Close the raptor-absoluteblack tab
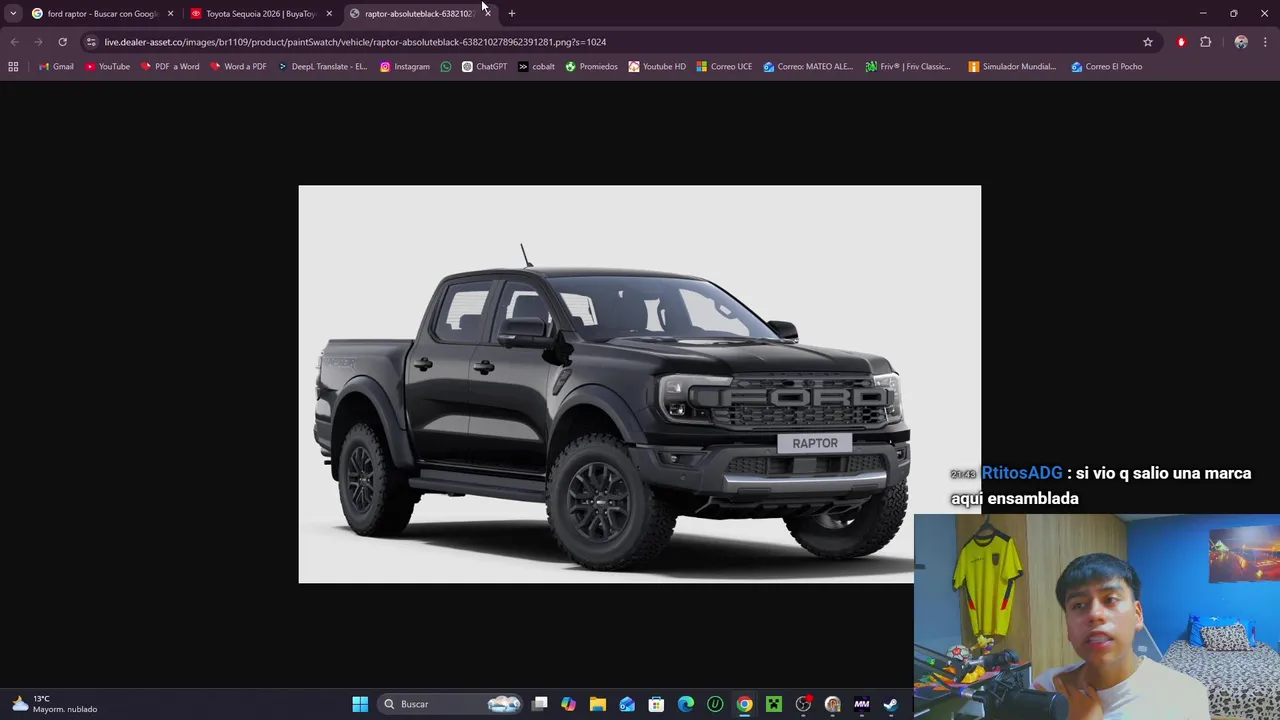The width and height of the screenshot is (1280, 720). pyautogui.click(x=487, y=14)
